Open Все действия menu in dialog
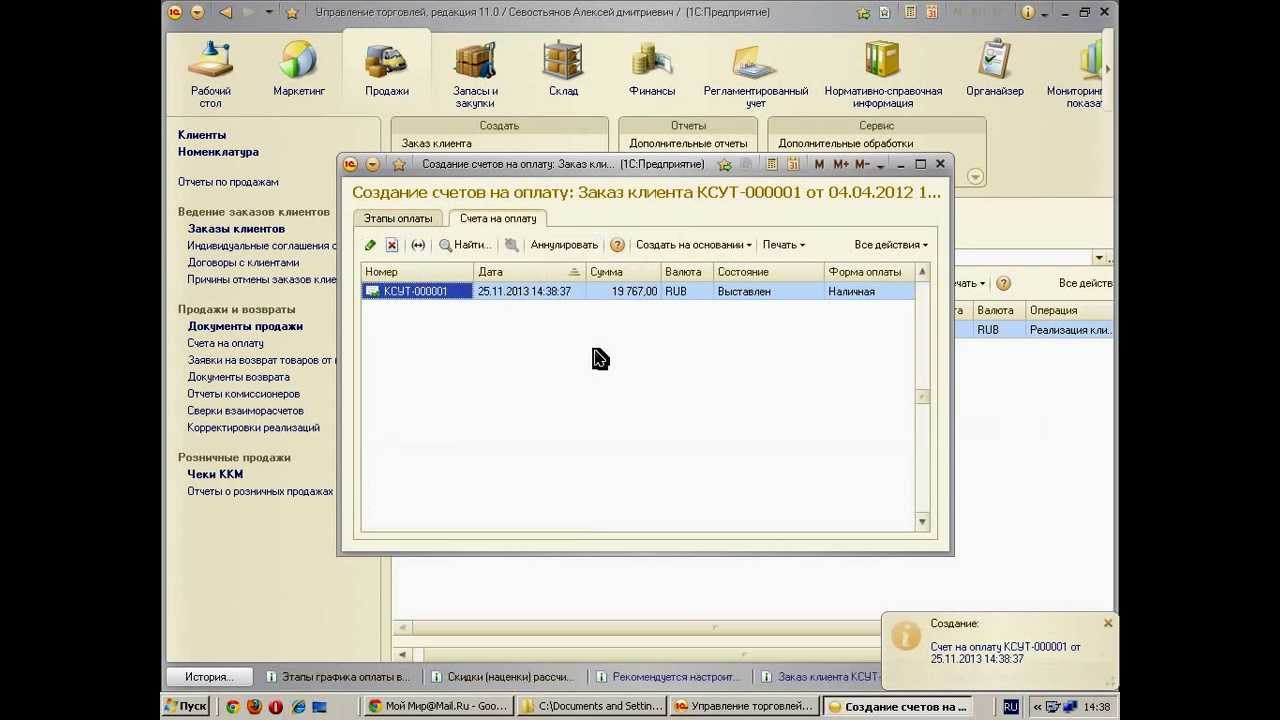 pos(891,245)
